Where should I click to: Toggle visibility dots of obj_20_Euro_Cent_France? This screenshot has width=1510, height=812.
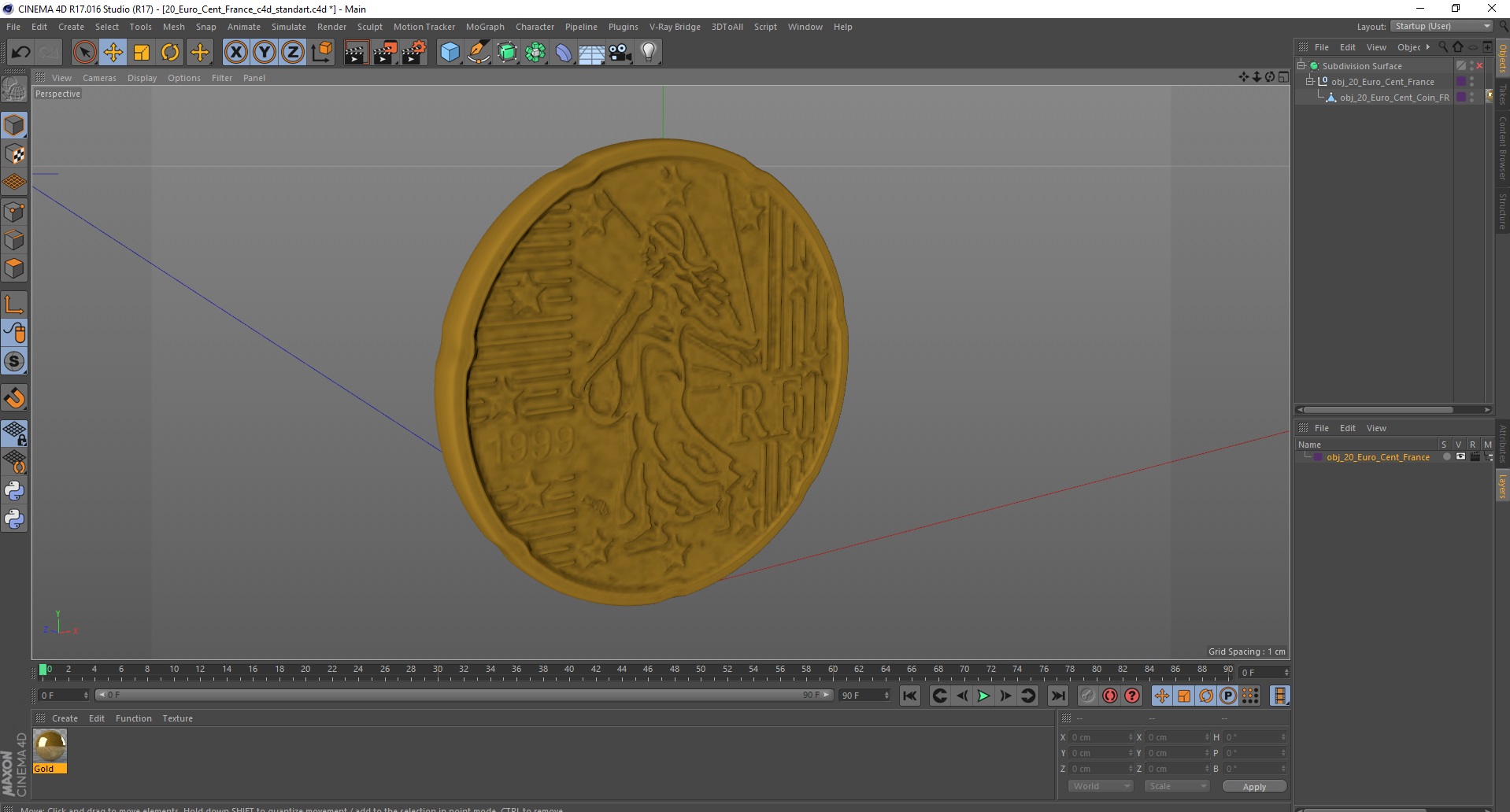point(1472,82)
